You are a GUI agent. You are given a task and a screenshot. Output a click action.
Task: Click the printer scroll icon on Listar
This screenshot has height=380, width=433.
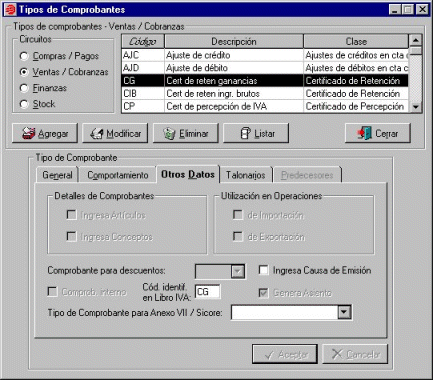click(245, 133)
